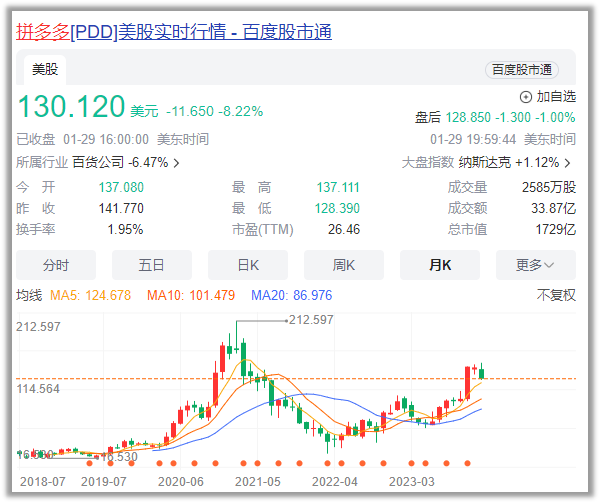599x502 pixels.
Task: Open the 百货公司 industry link
Action: pos(98,162)
